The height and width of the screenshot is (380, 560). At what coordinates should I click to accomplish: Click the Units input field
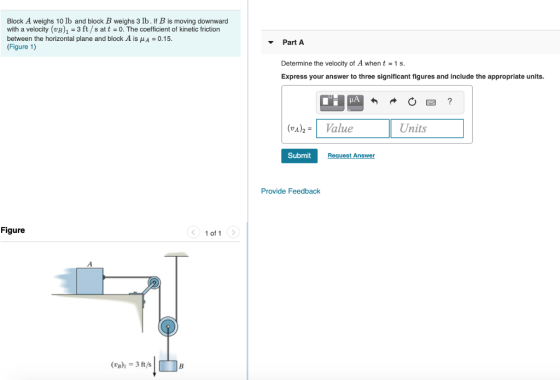(x=427, y=129)
